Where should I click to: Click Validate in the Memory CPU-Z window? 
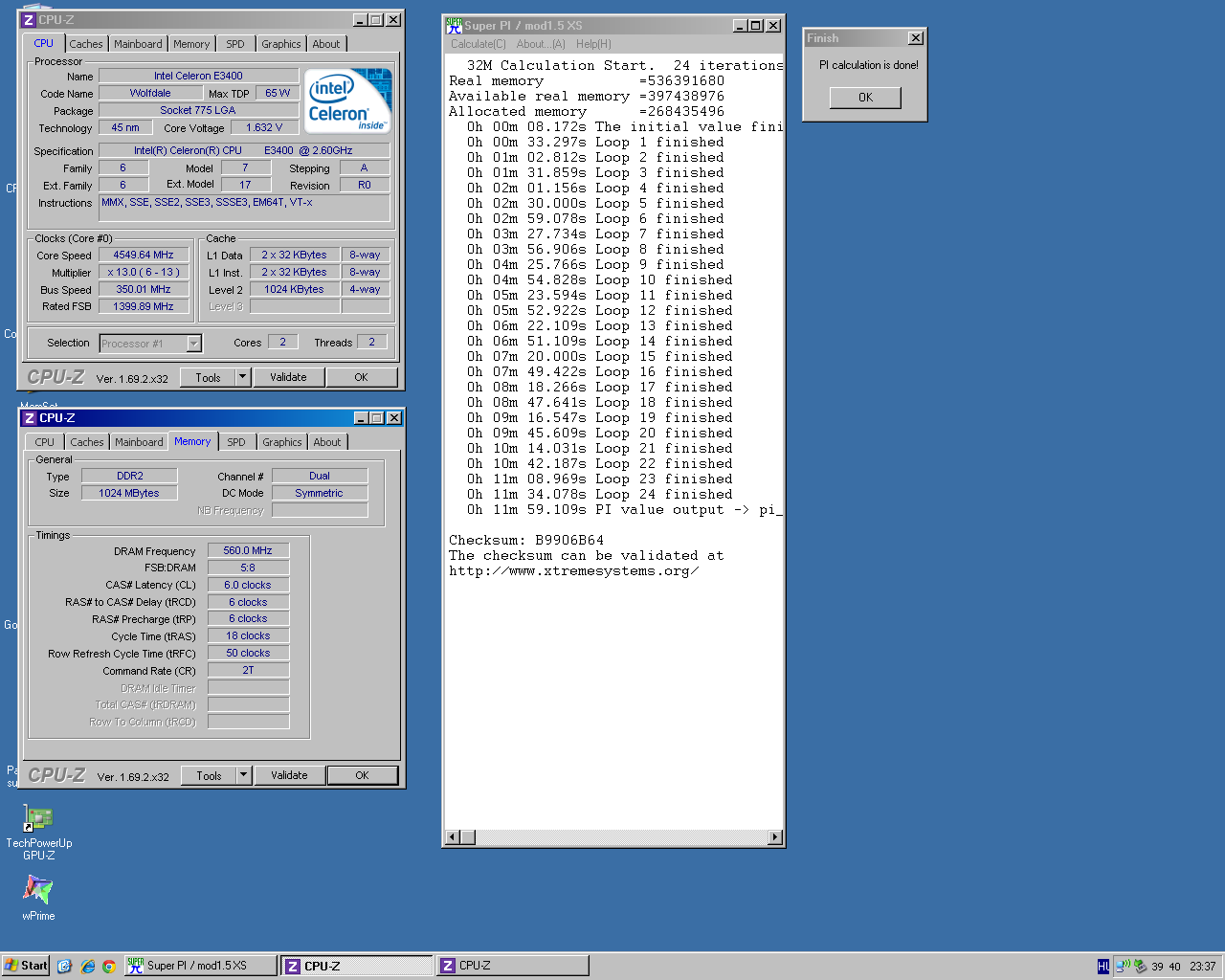tap(289, 775)
